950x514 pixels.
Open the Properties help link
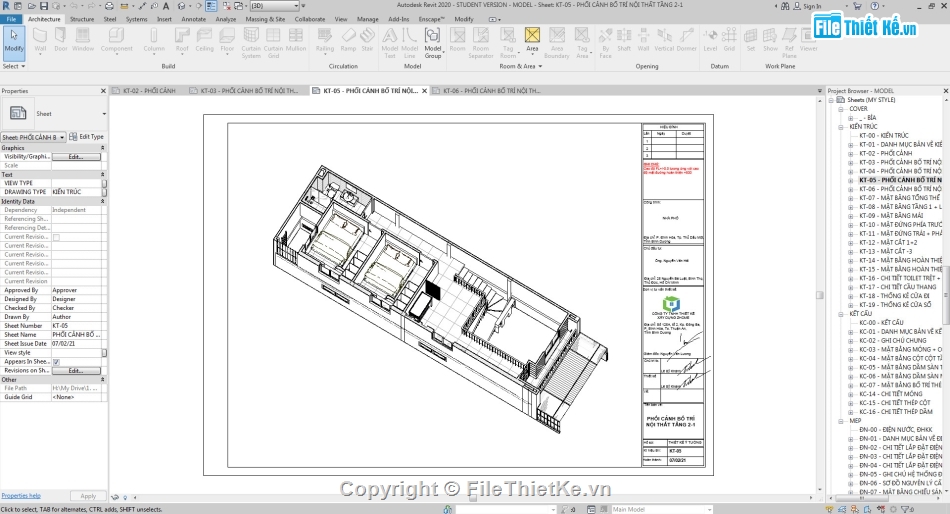click(21, 495)
